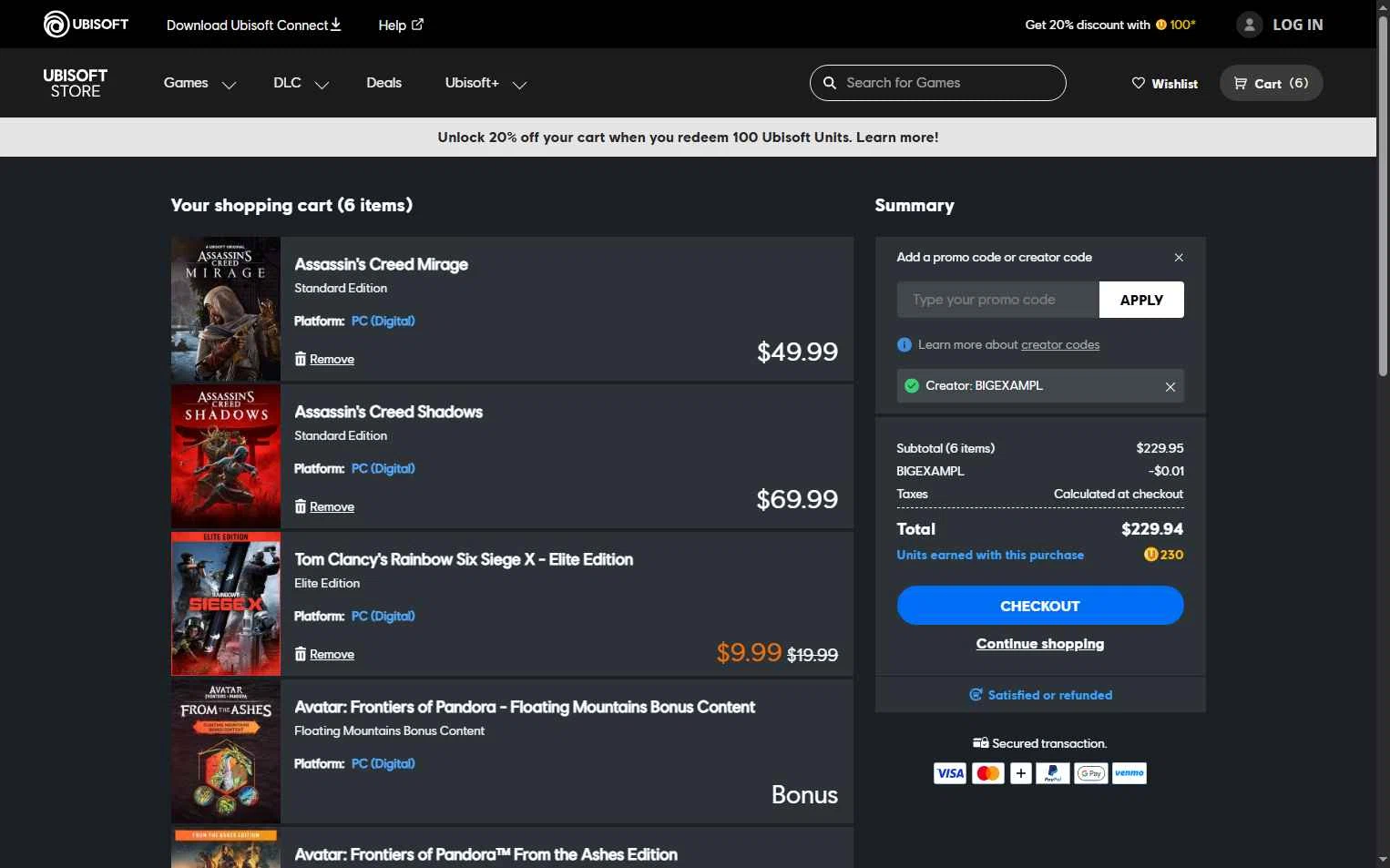
Task: Expand the Games menu chevron
Action: [x=230, y=85]
